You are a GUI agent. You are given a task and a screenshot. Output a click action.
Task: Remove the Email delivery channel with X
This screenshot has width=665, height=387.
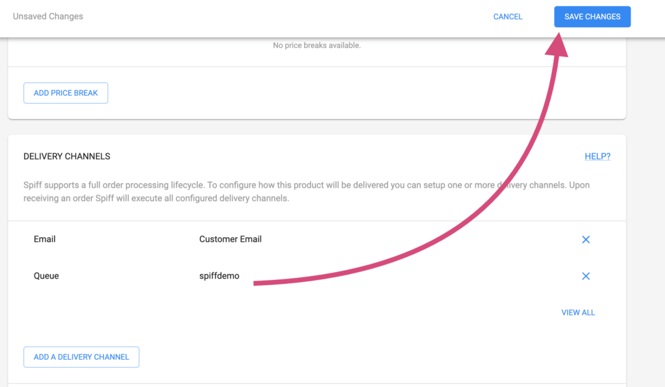point(586,239)
